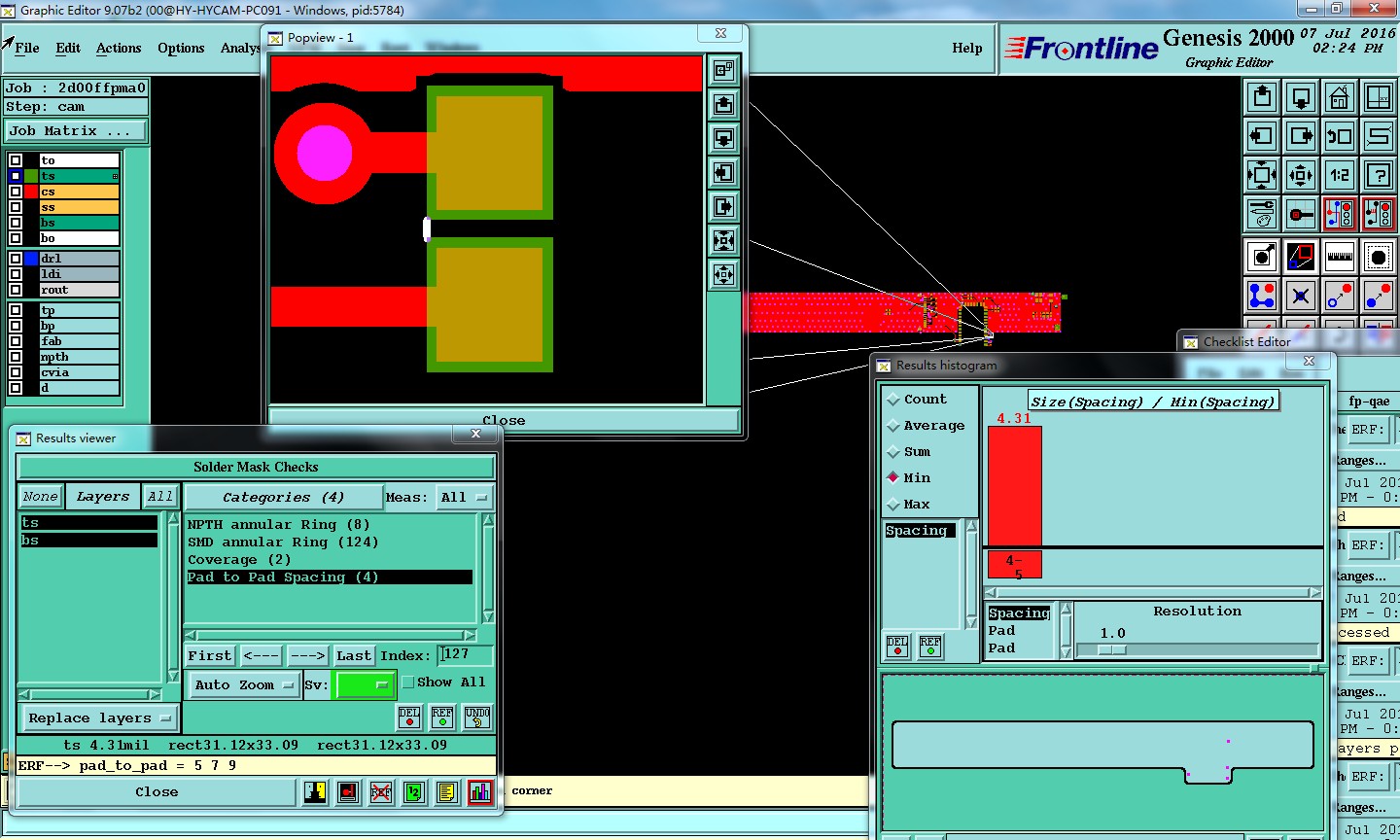The width and height of the screenshot is (1400, 840).
Task: Click the home view house icon
Action: [x=1340, y=97]
